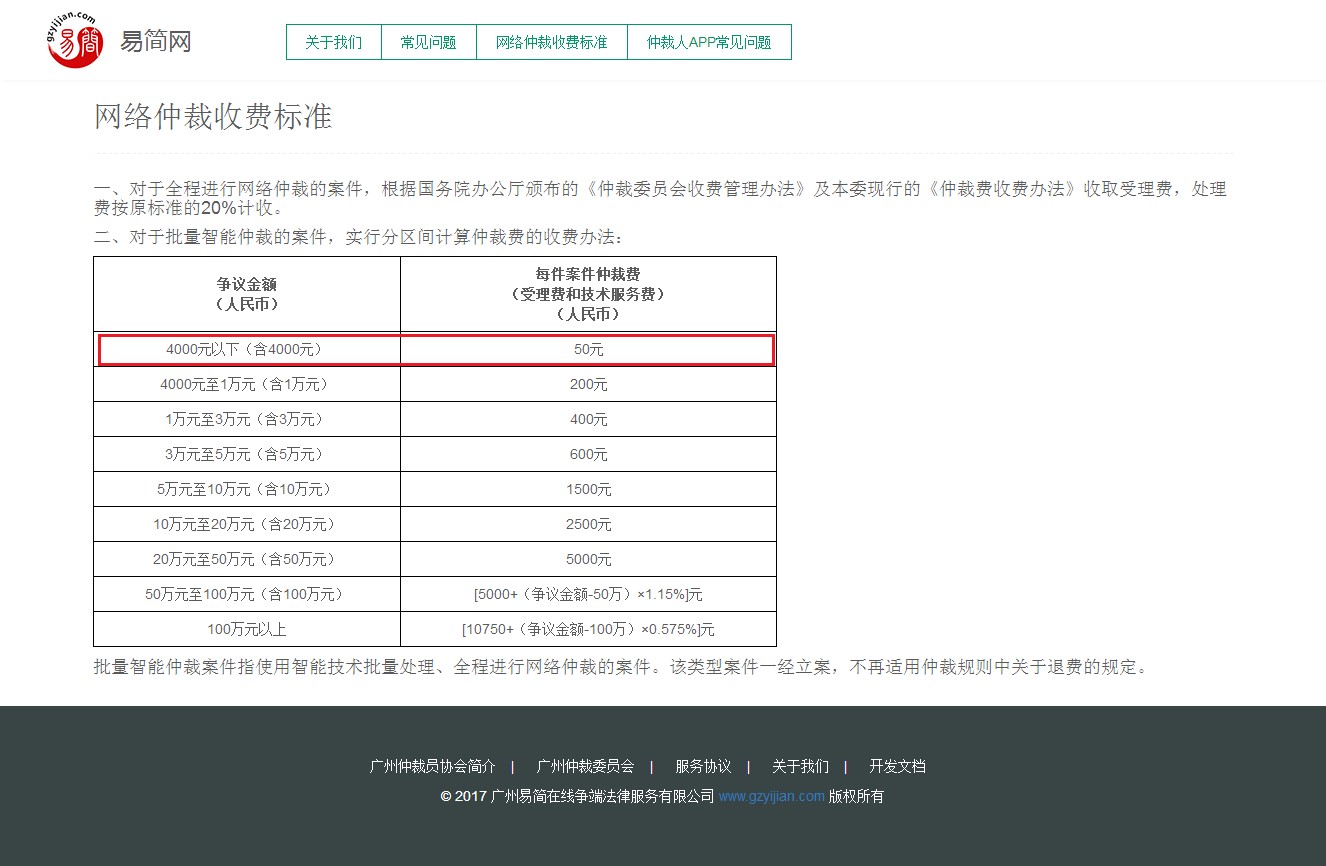Select the 5000元 fee cell

[588, 560]
